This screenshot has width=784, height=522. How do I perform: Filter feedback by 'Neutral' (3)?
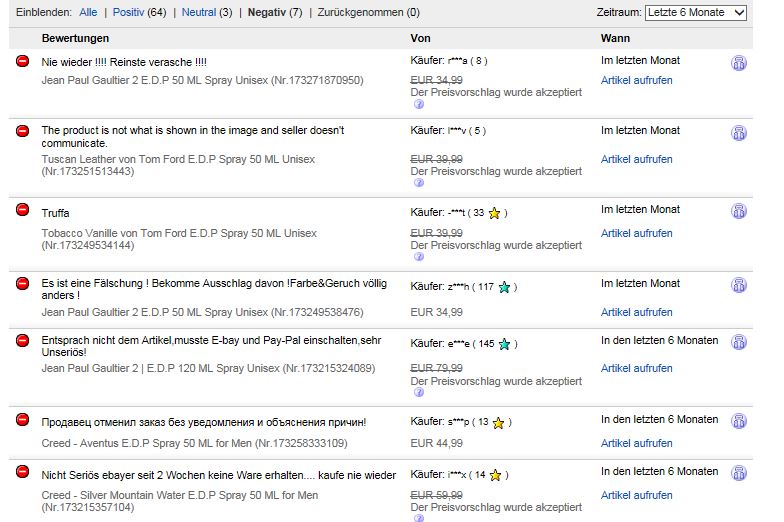198,12
